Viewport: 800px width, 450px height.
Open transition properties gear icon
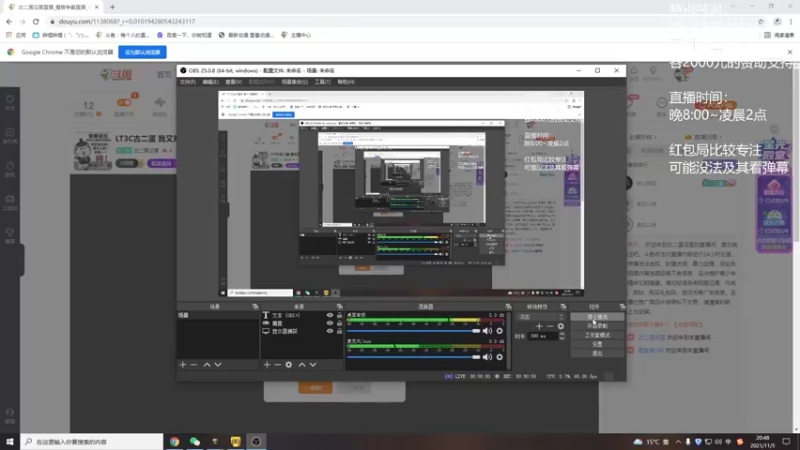click(561, 326)
